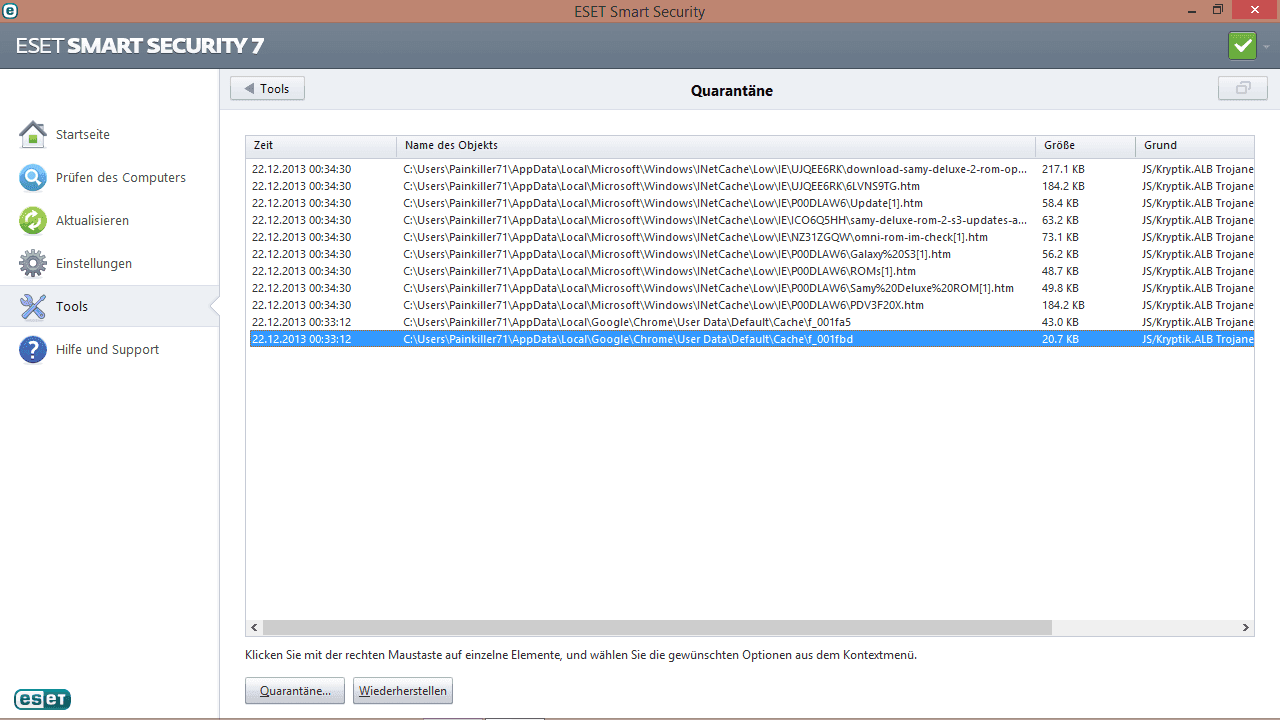
Task: Select the 6LVNS9TG.htm quarantine row
Action: pos(750,186)
